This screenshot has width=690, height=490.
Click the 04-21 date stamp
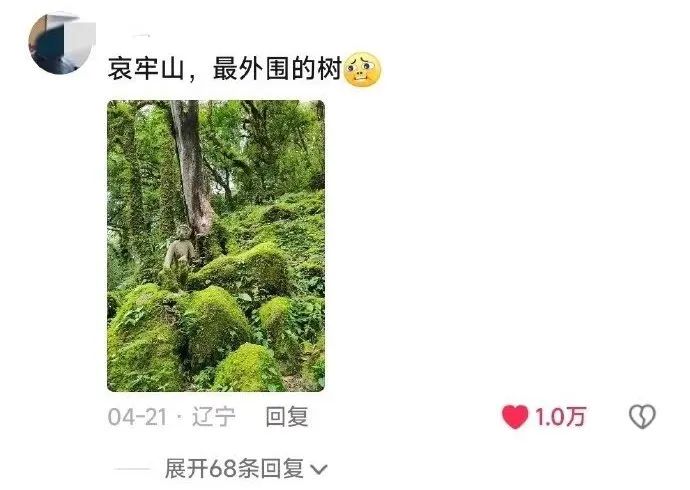(x=138, y=417)
